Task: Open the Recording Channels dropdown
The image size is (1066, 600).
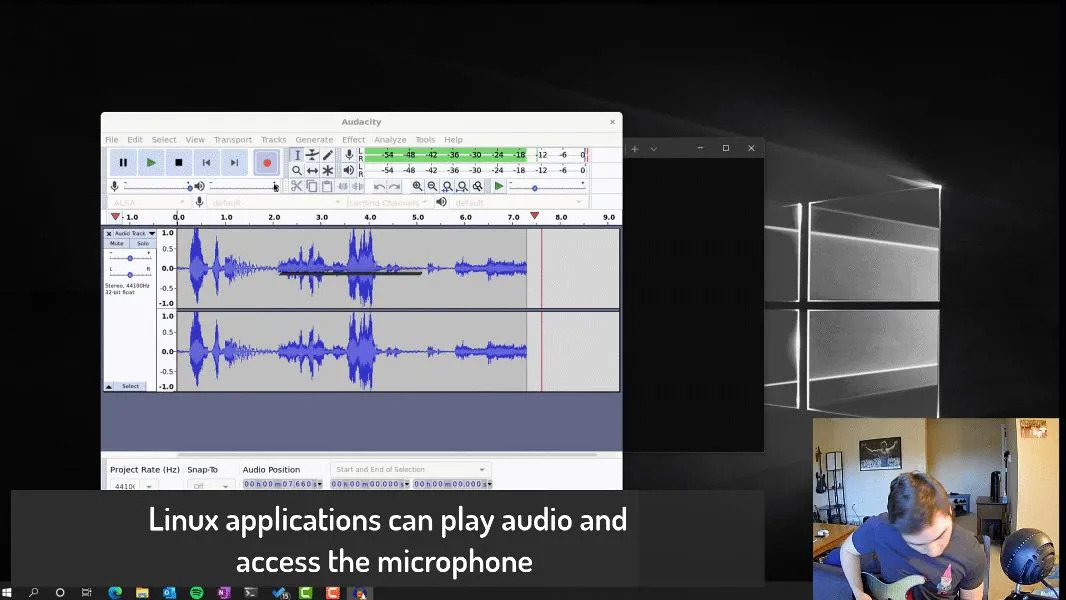Action: [x=388, y=202]
